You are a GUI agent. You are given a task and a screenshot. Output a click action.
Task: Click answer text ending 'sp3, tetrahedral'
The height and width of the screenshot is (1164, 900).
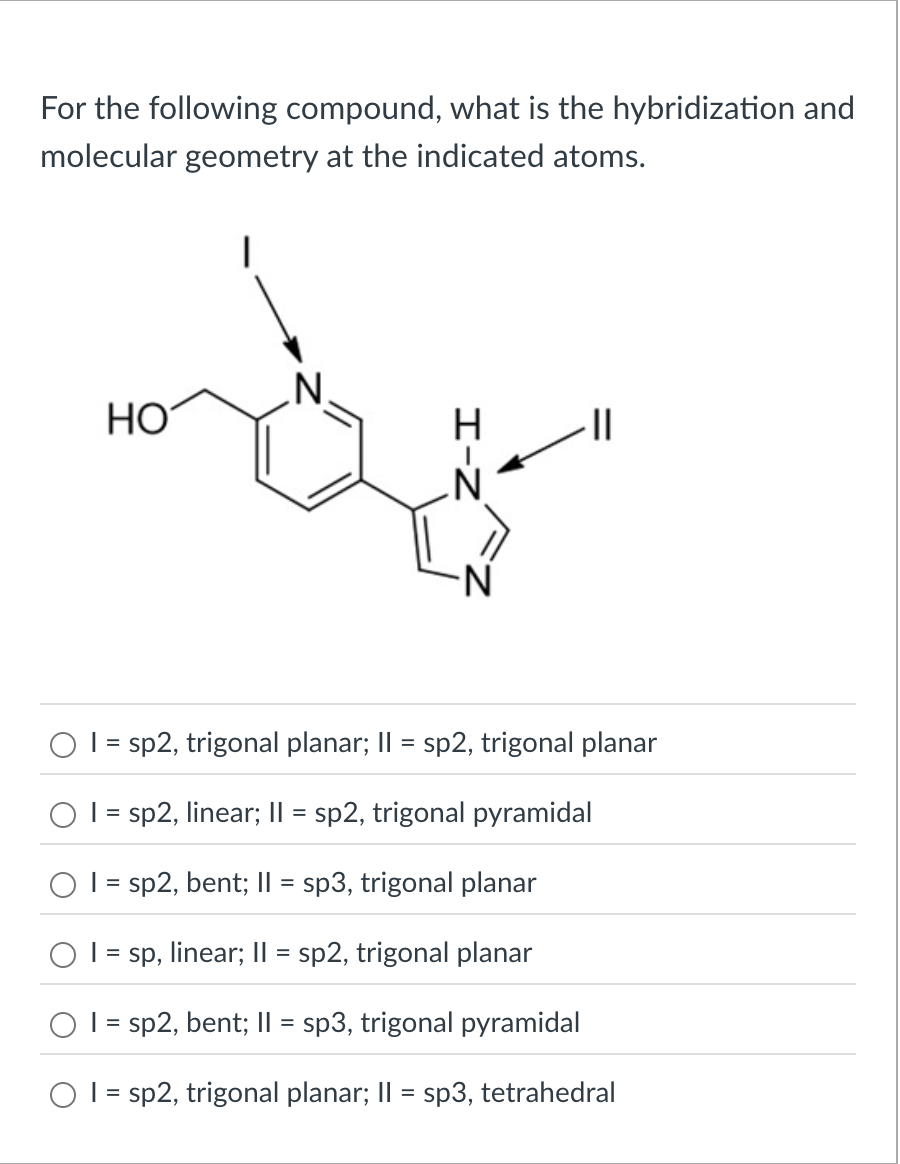[x=352, y=1093]
